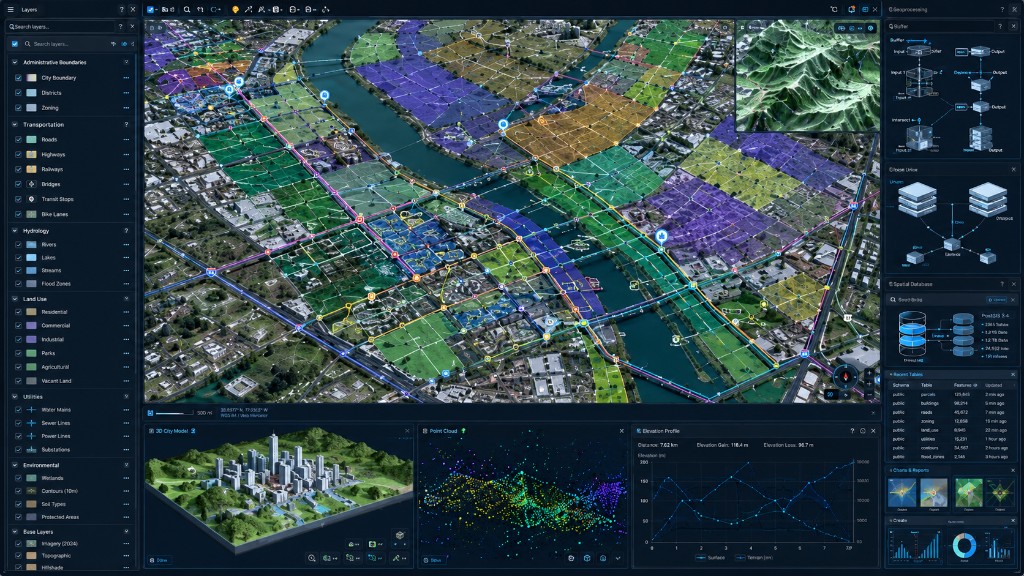Click the zoom magnifier in 3D City Model panel
This screenshot has height=576, width=1024.
[x=312, y=558]
